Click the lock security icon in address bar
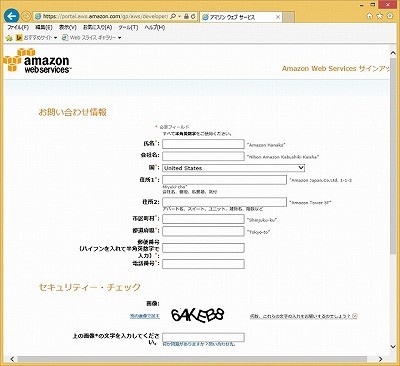 (186, 16)
